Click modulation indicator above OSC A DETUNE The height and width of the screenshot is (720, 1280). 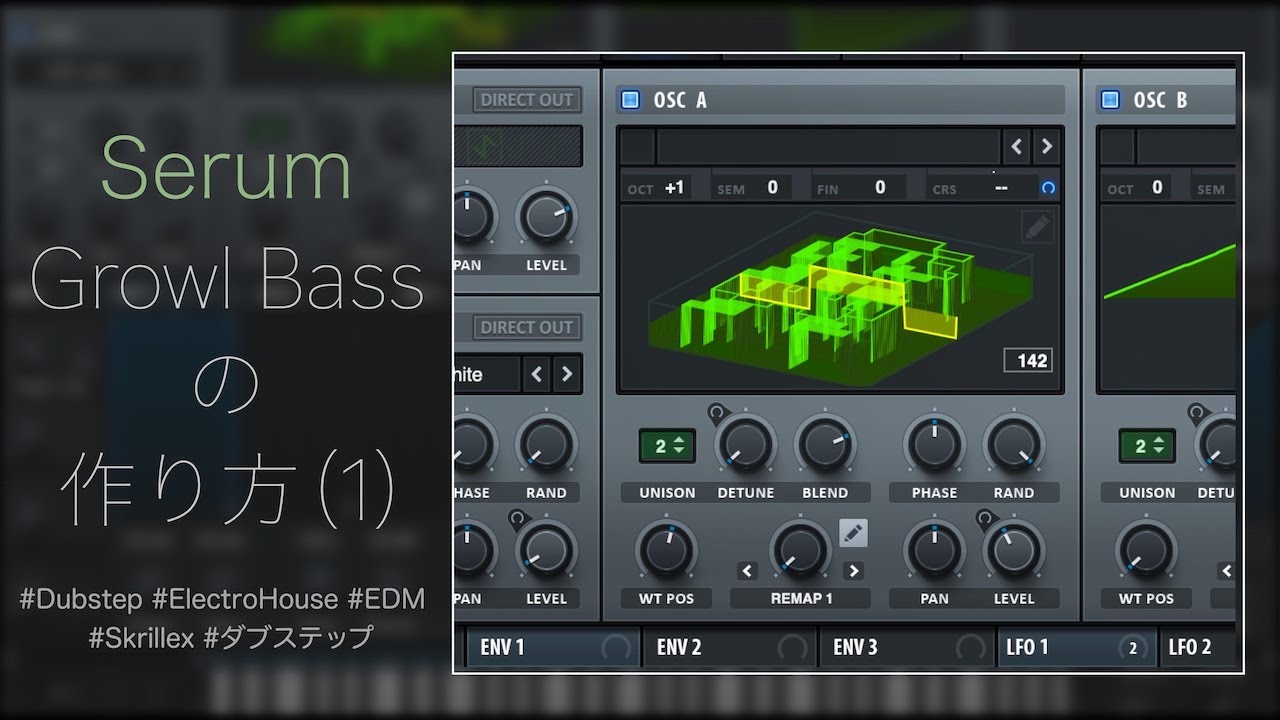[716, 412]
